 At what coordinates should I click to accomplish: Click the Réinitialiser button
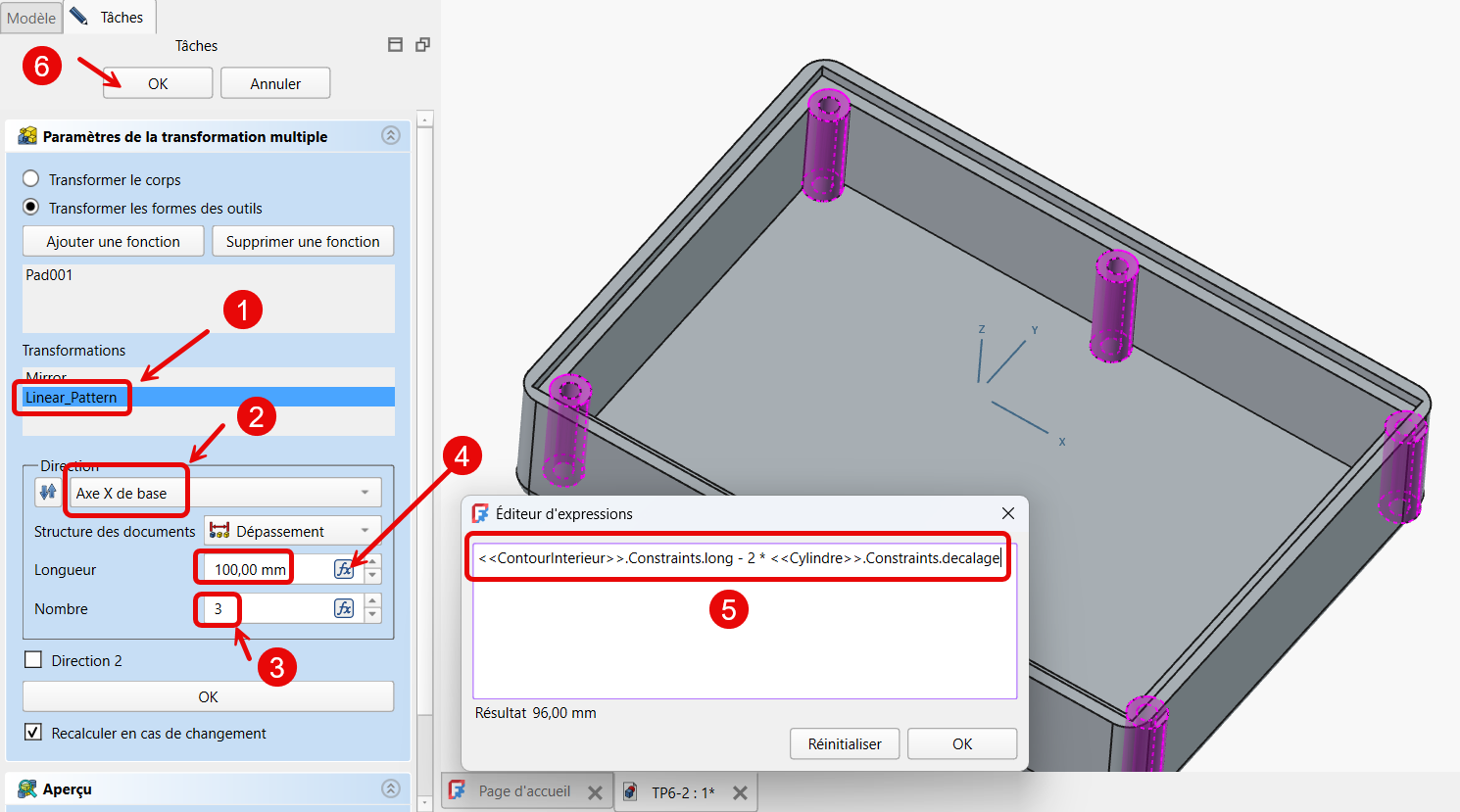(844, 744)
